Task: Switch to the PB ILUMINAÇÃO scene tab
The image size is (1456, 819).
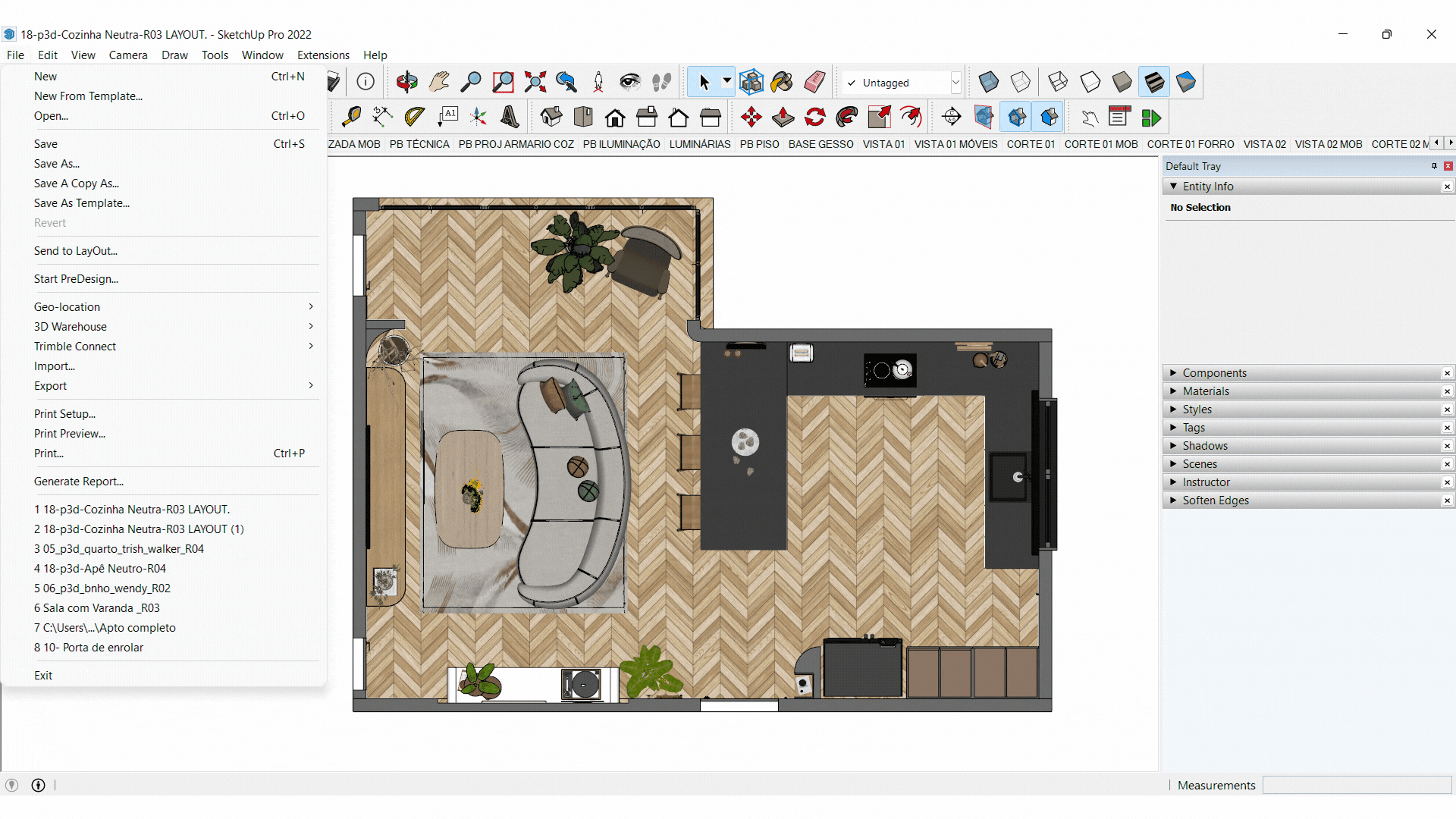Action: 621,144
